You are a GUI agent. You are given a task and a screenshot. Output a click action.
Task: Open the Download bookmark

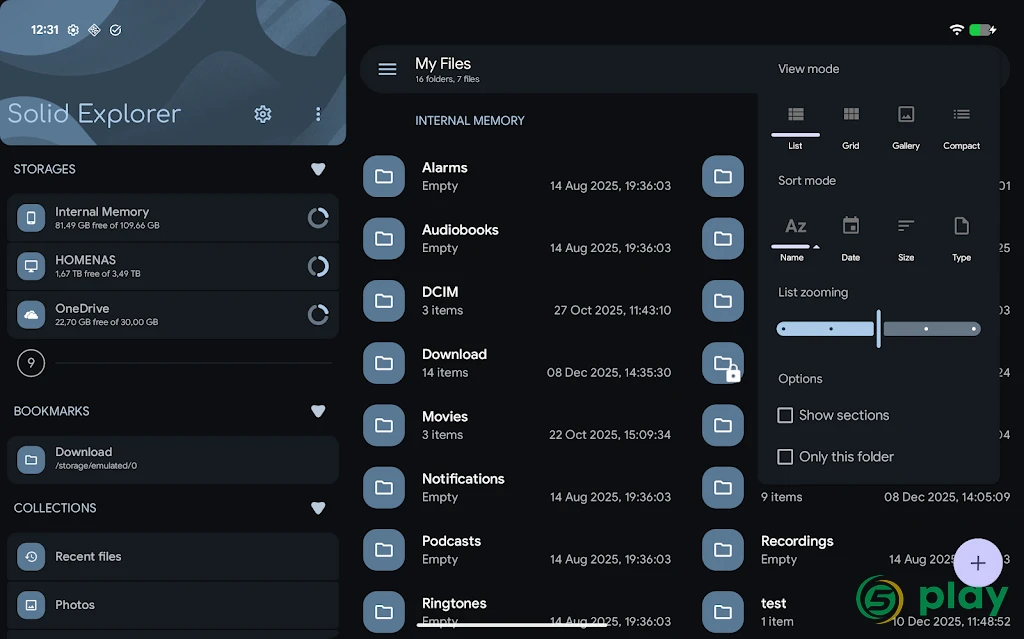coord(173,459)
